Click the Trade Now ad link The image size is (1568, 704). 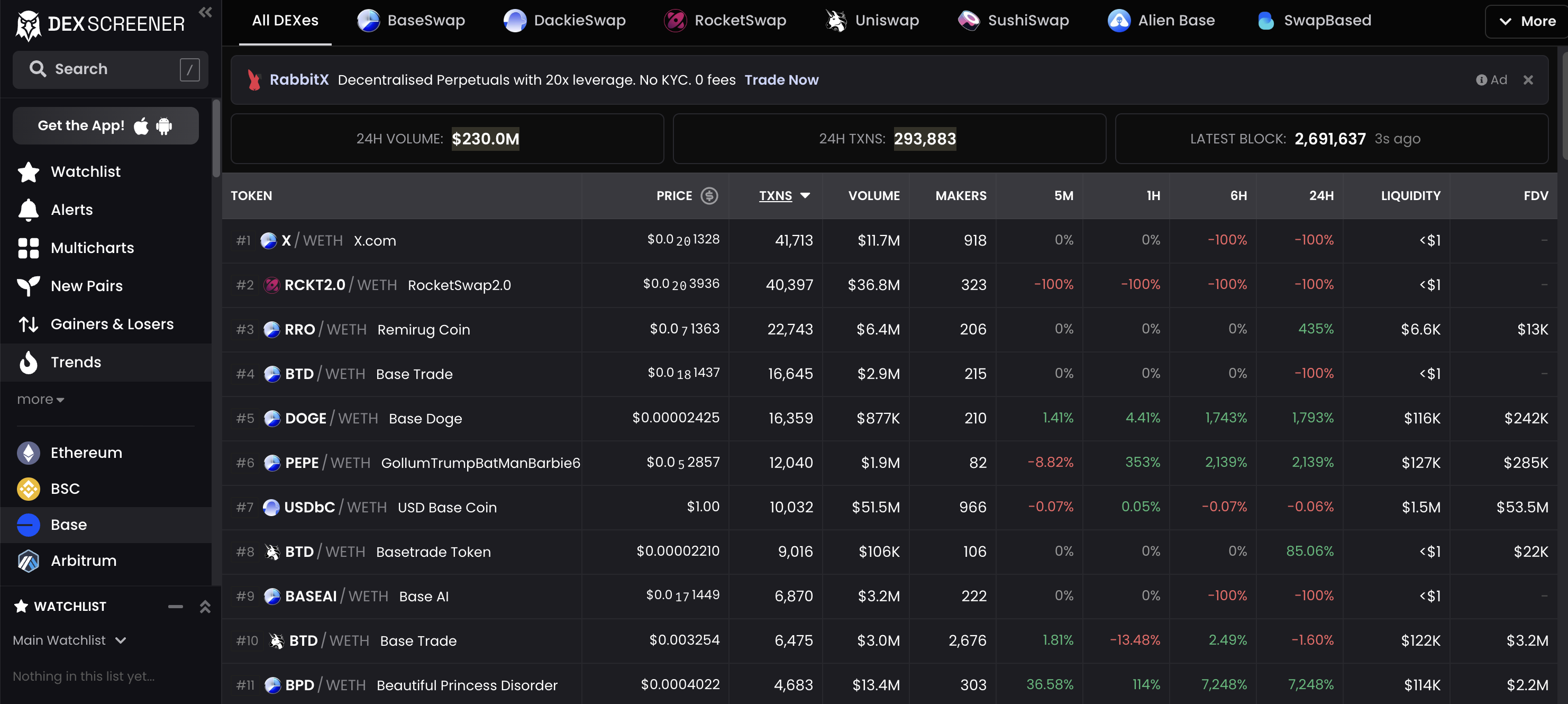[781, 80]
